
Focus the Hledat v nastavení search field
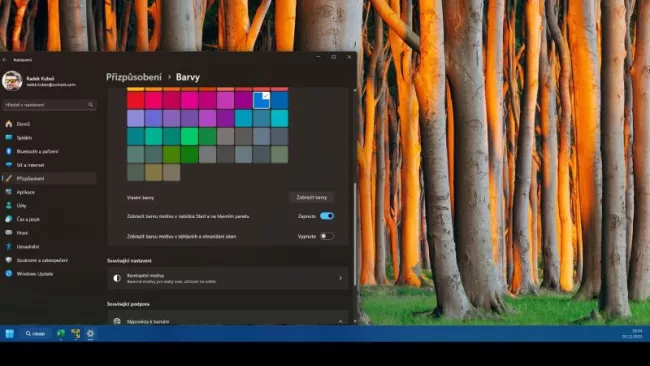pyautogui.click(x=49, y=105)
